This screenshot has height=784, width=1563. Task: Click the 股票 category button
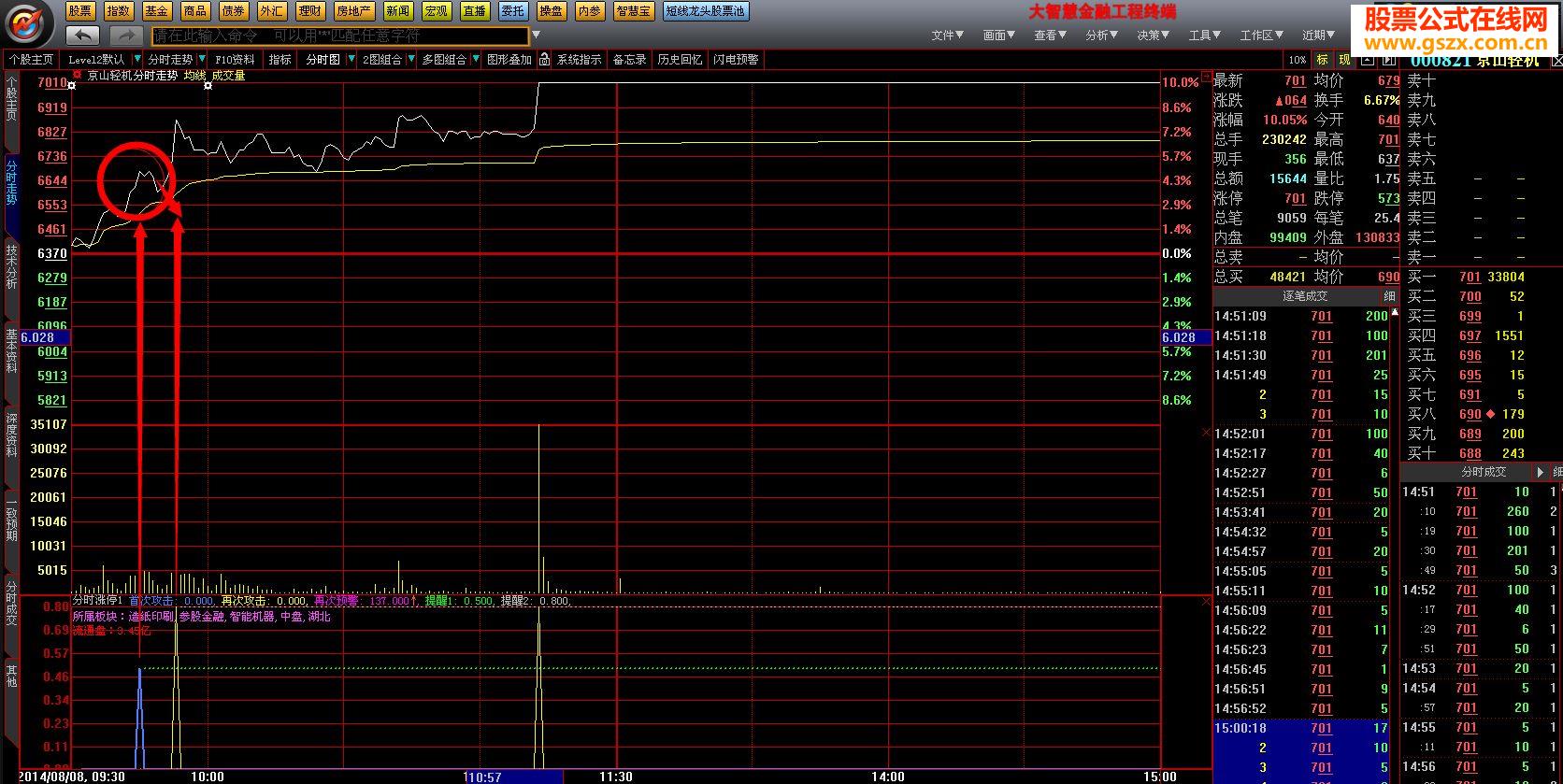point(80,11)
